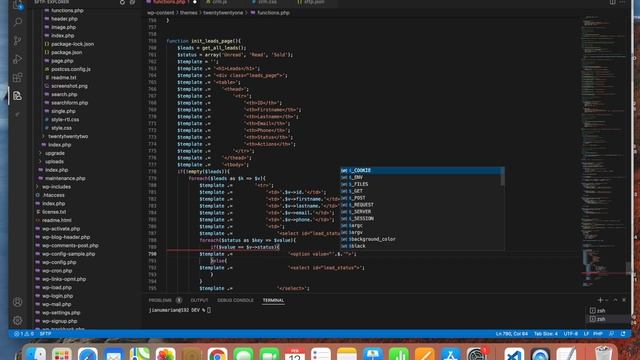Viewport: 640px width, 360px height.
Task: Click the themes breadcrumb segment
Action: coord(189,13)
